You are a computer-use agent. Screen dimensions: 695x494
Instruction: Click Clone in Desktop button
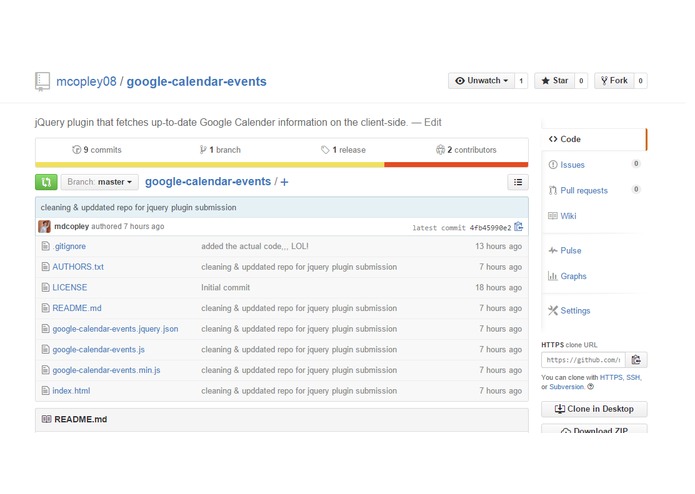point(594,409)
